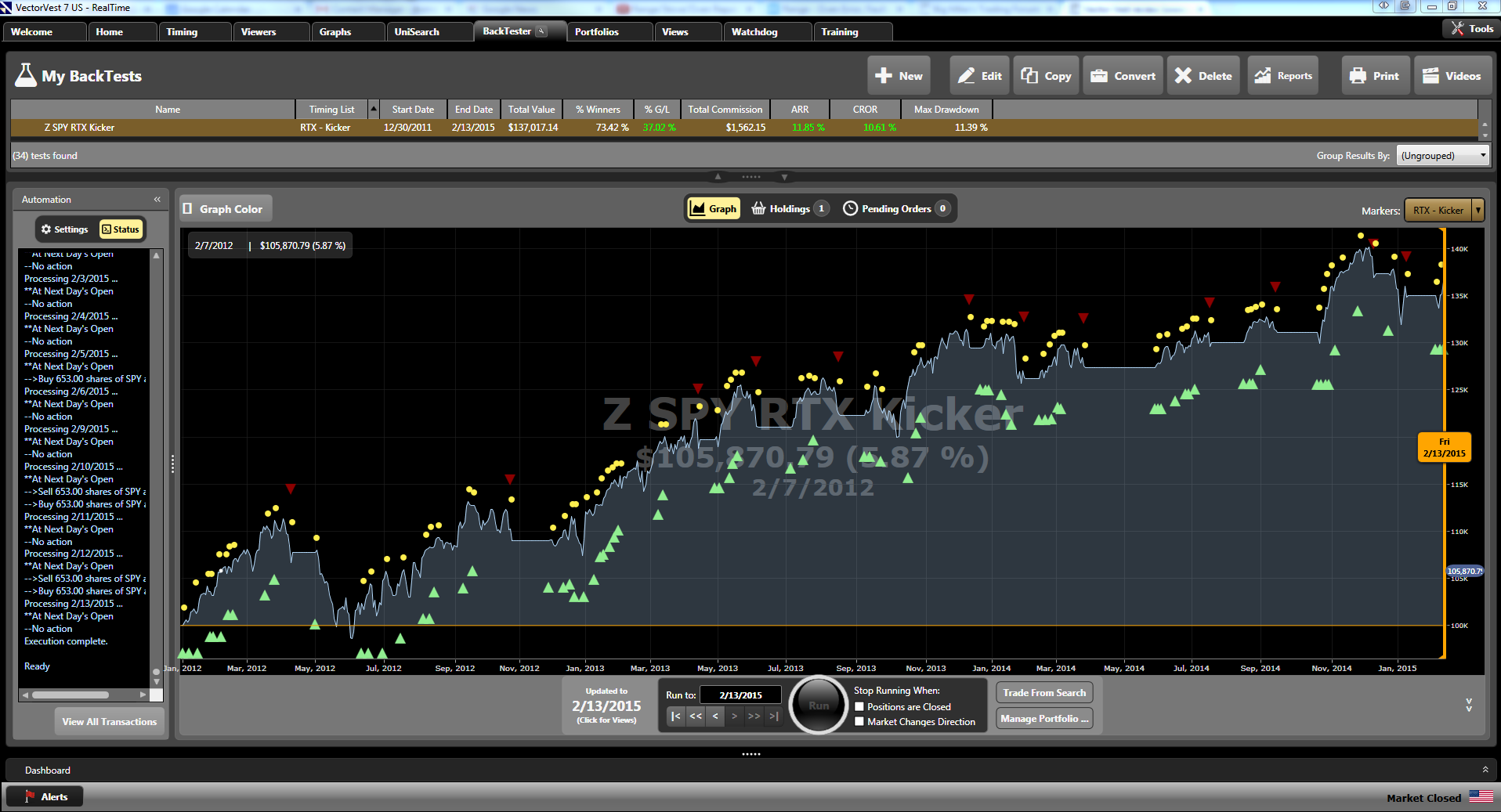Click View All Transactions

pyautogui.click(x=110, y=721)
